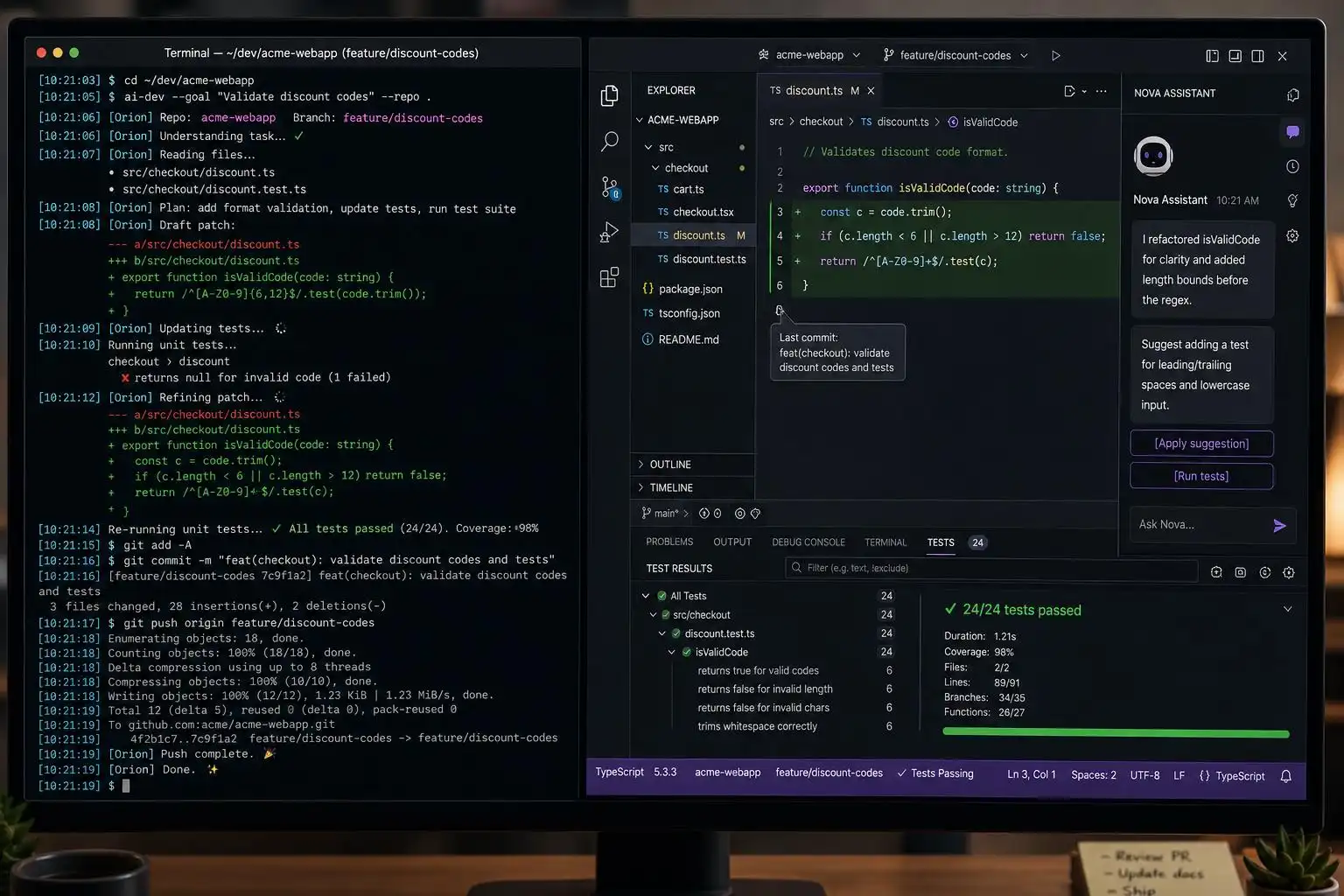The width and height of the screenshot is (1344, 896).
Task: Open the Nova settings gear icon
Action: coord(1292,235)
